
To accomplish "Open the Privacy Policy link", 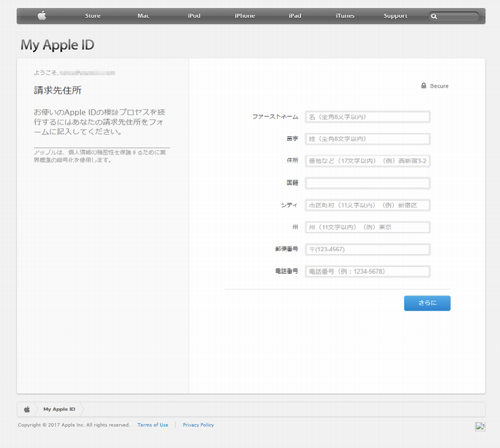I will [x=198, y=425].
